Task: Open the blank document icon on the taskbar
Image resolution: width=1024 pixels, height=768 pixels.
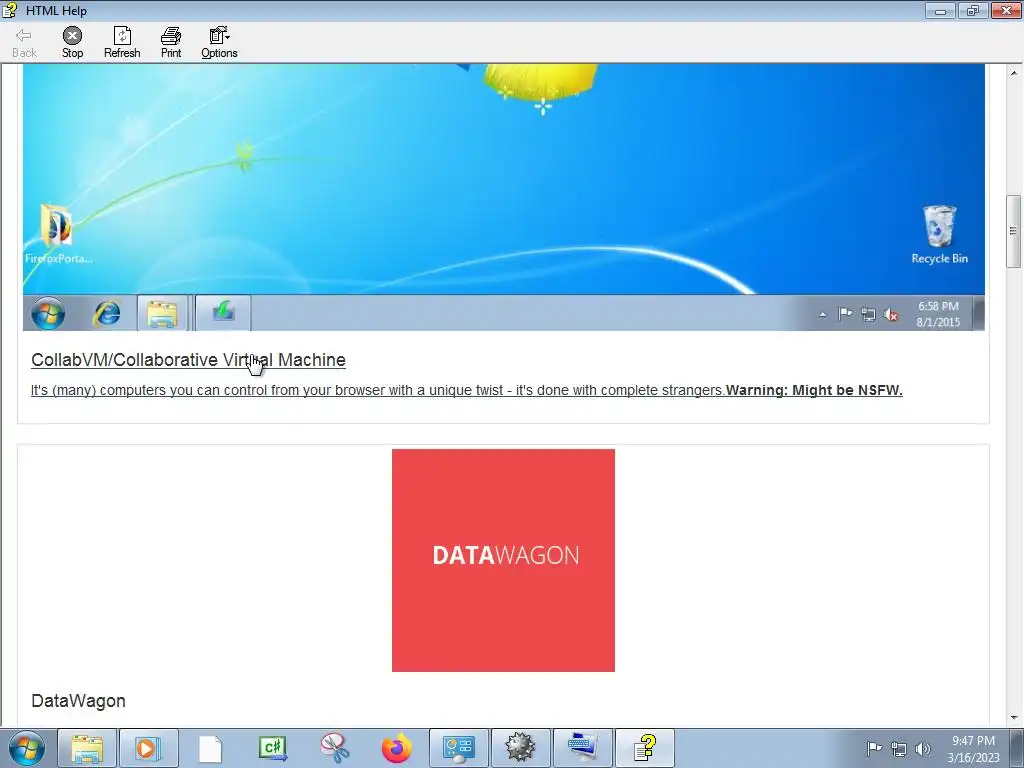Action: [210, 748]
